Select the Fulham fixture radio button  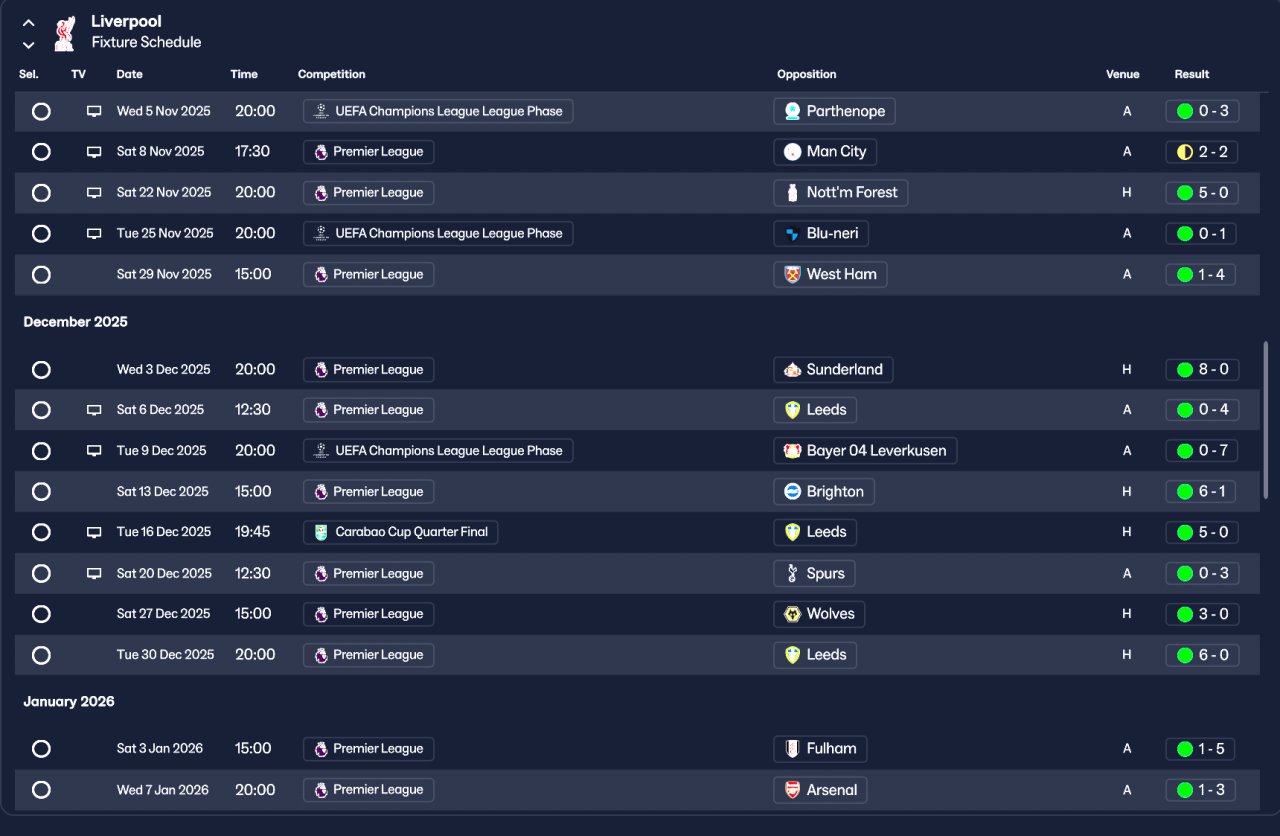click(x=41, y=749)
